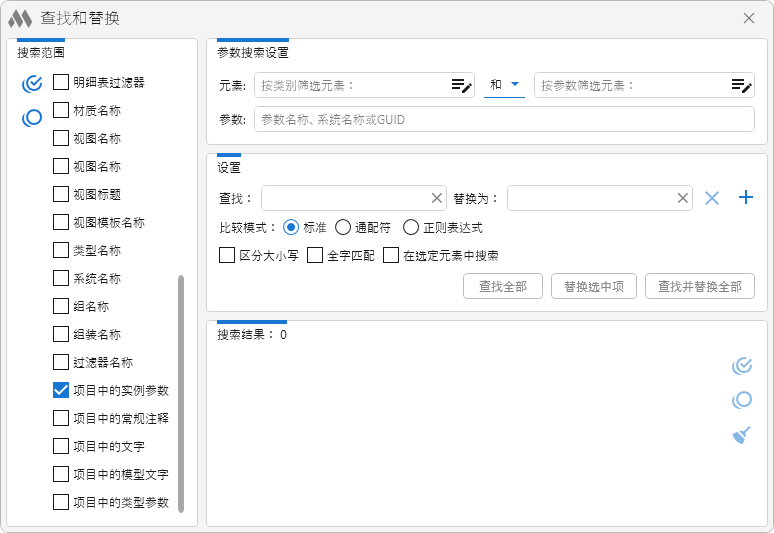Remove search row with blue X icon
The height and width of the screenshot is (533, 774).
coord(712,198)
